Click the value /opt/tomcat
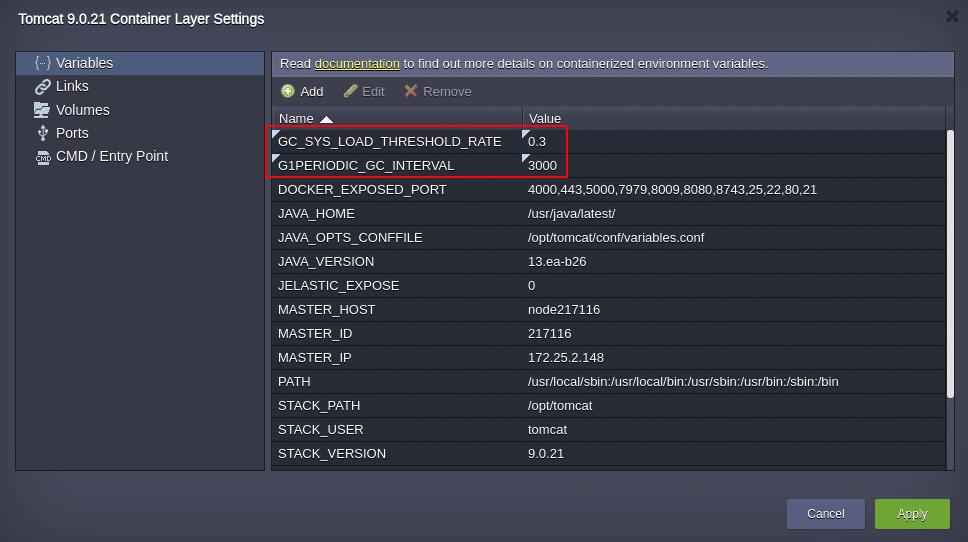Screen dimensions: 968x542 [x=560, y=406]
